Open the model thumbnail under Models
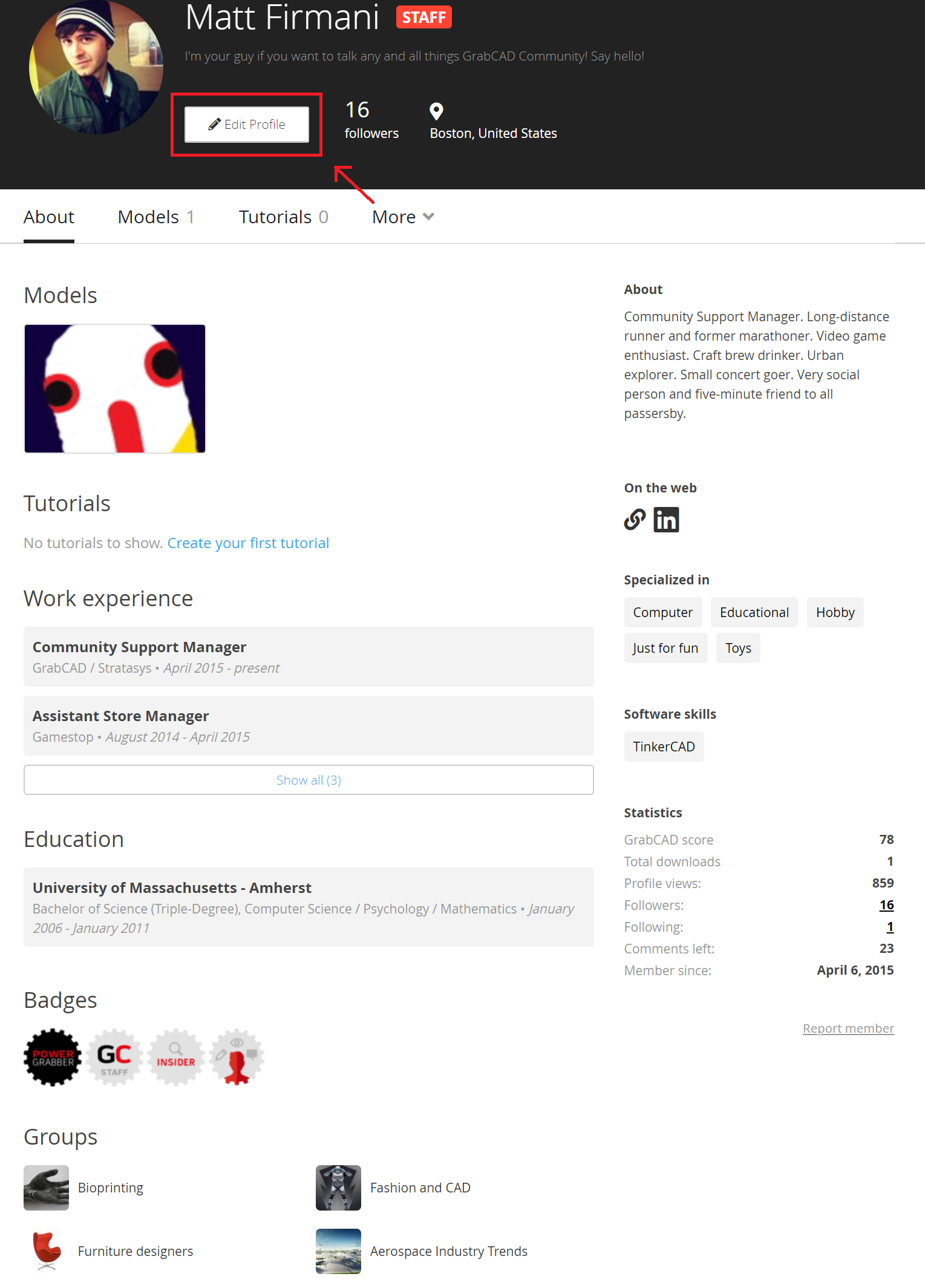Viewport: 925px width, 1288px height. [115, 388]
